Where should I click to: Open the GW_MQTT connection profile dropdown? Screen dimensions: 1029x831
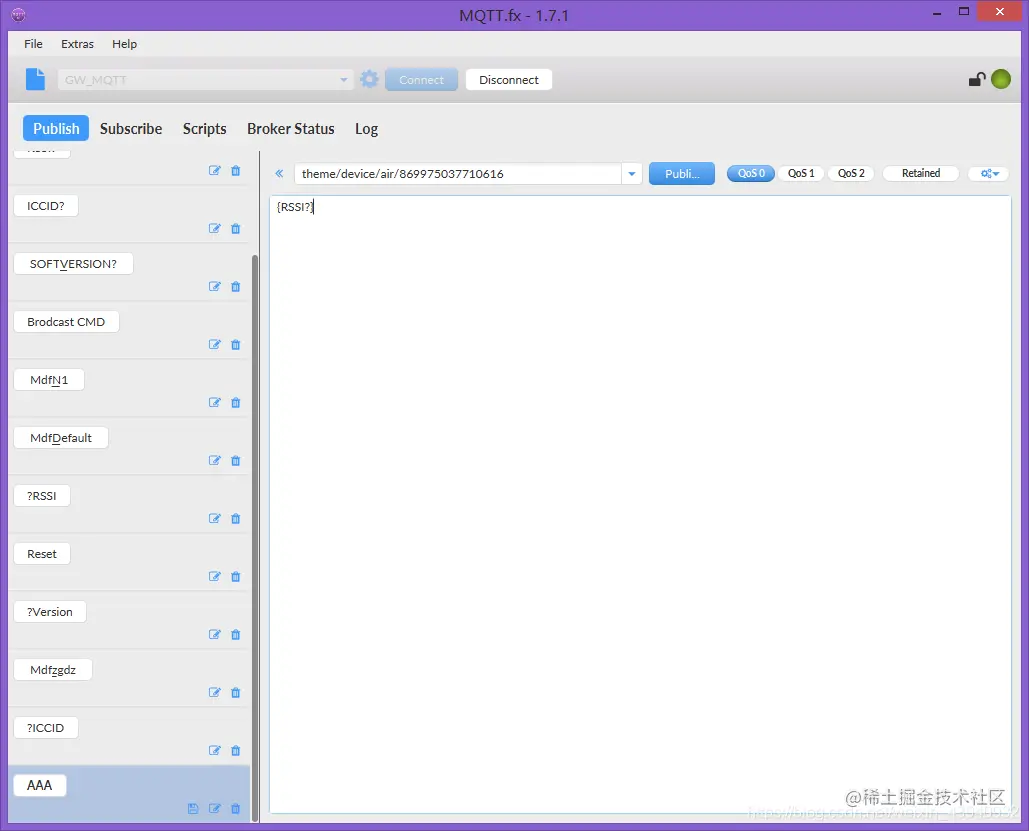point(205,79)
